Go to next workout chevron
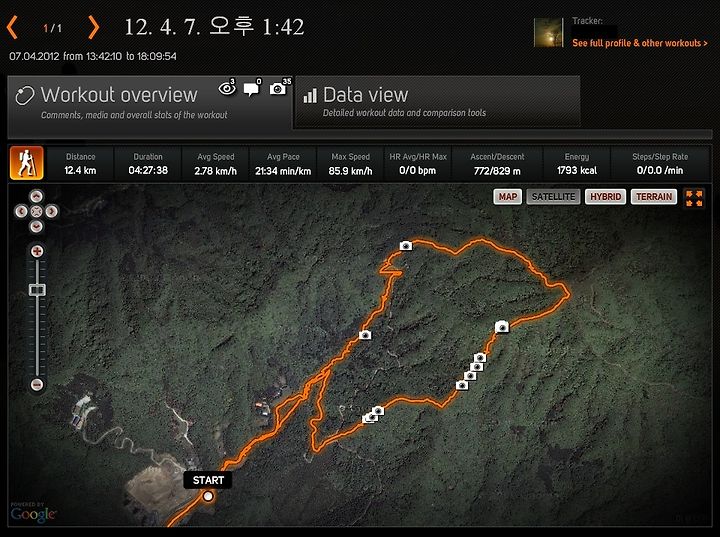The image size is (720, 537). tap(93, 27)
